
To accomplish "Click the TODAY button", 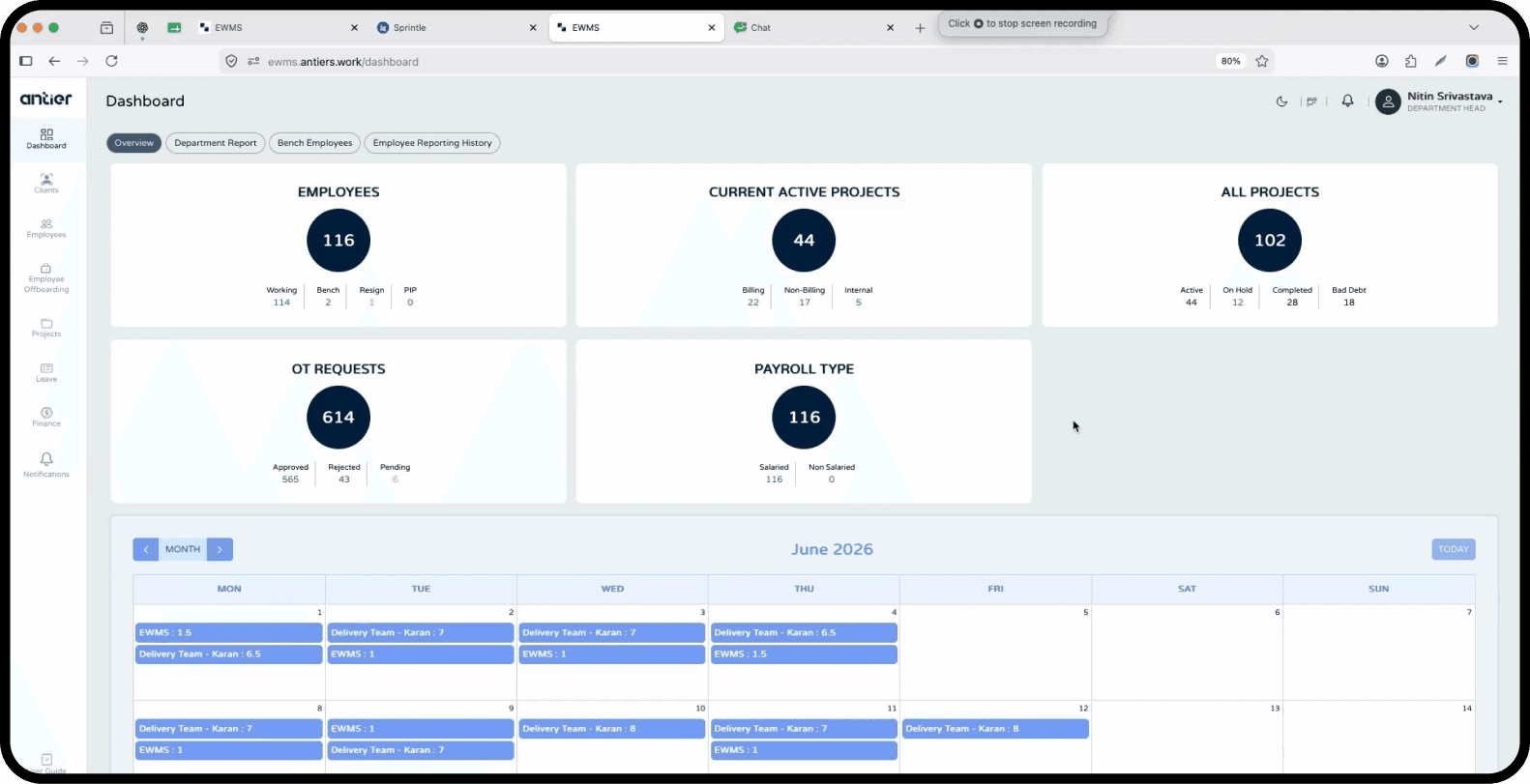I will point(1453,549).
